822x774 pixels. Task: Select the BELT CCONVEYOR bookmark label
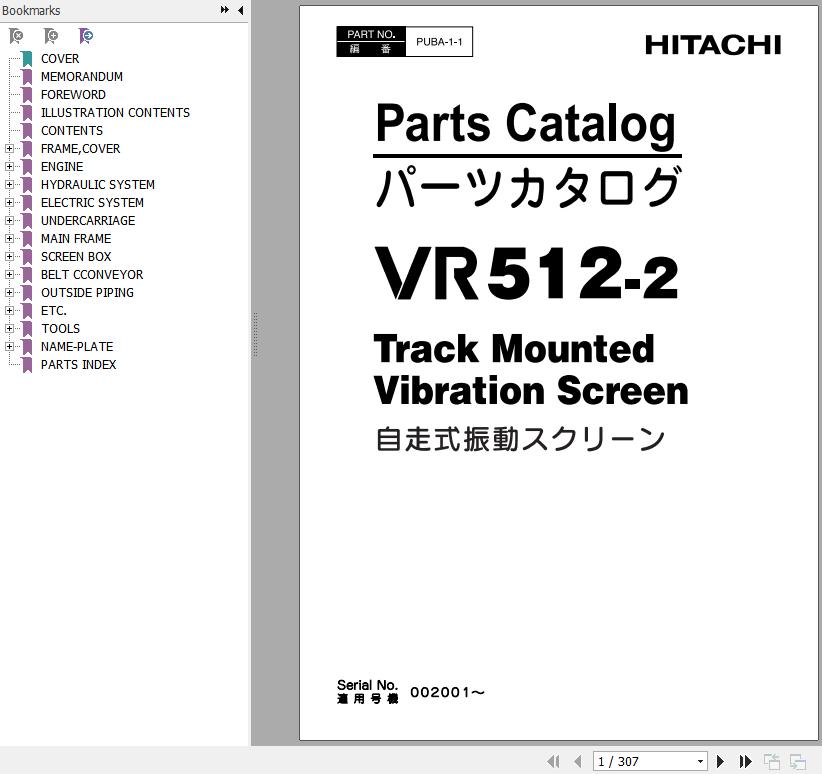[92, 275]
